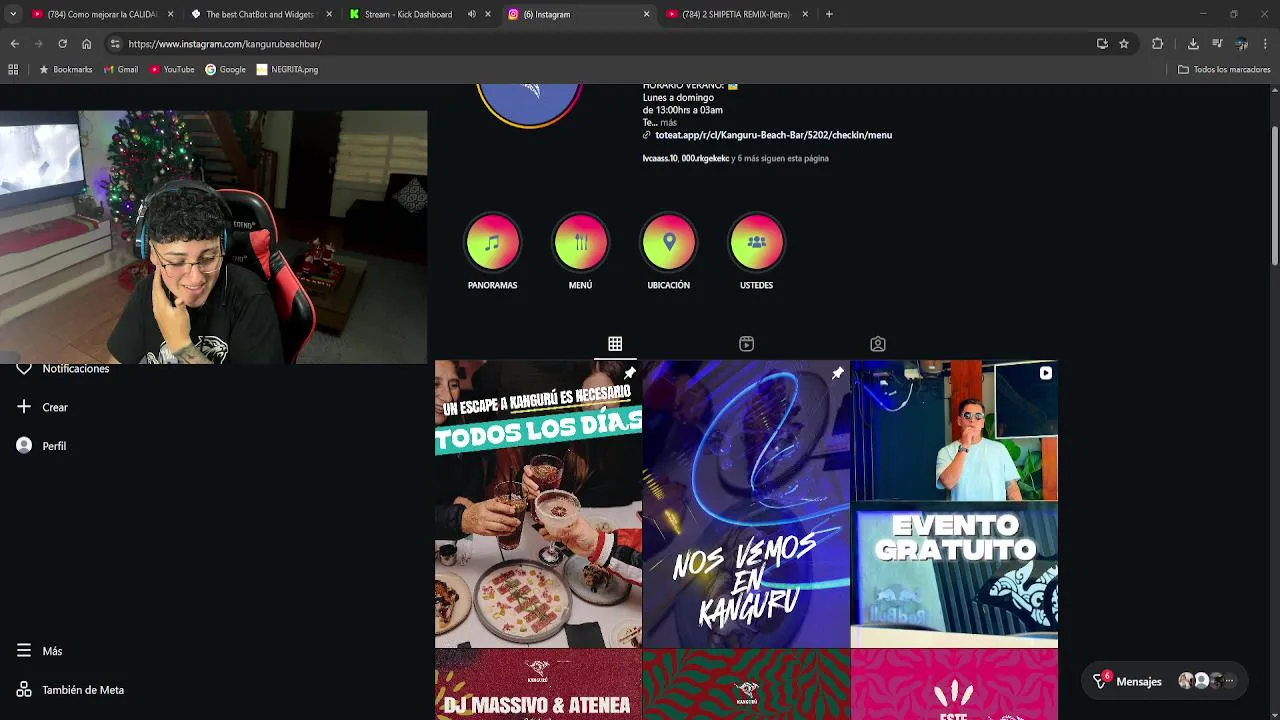Image resolution: width=1280 pixels, height=720 pixels.
Task: Mute the Kick Dashboard tab audio icon
Action: click(x=471, y=14)
